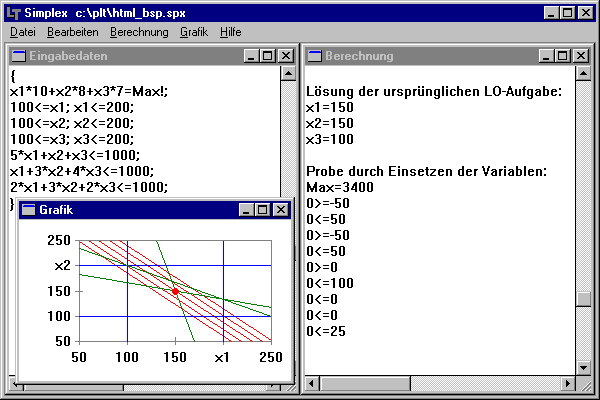Click the red optimum point in graph
Screen dimensions: 600x400
pyautogui.click(x=175, y=291)
